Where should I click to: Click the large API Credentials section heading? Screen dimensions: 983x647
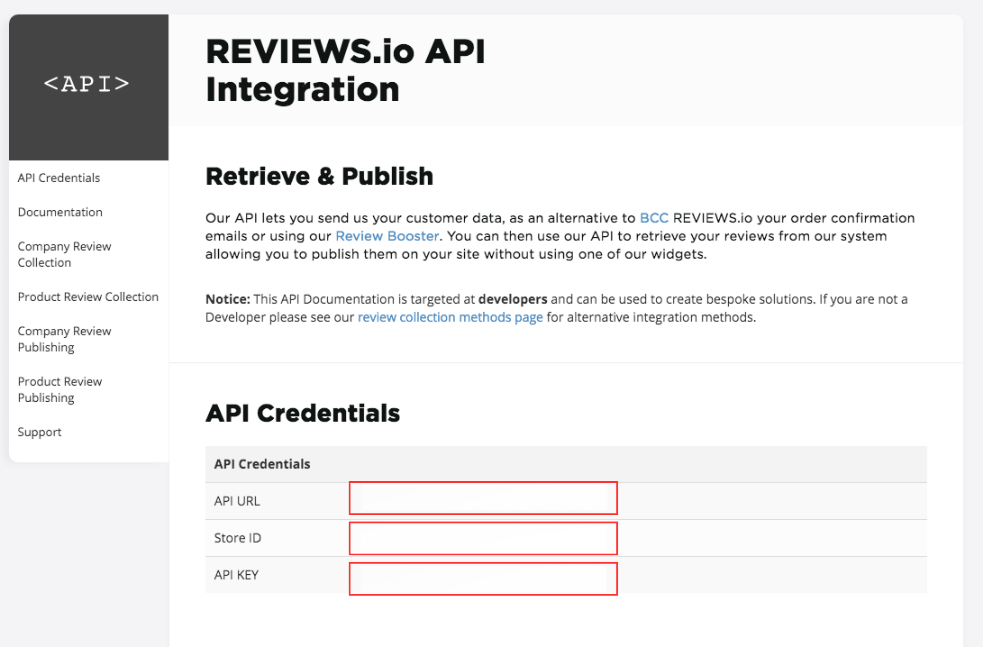click(x=302, y=413)
